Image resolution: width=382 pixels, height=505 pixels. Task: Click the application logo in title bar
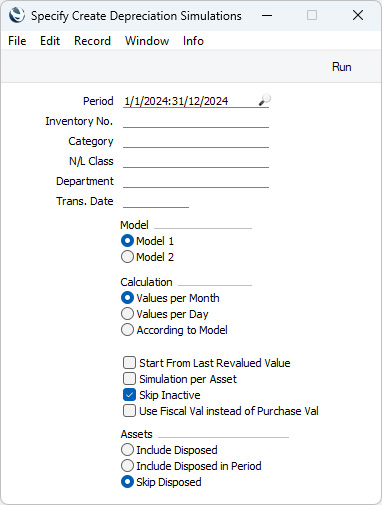click(x=17, y=15)
